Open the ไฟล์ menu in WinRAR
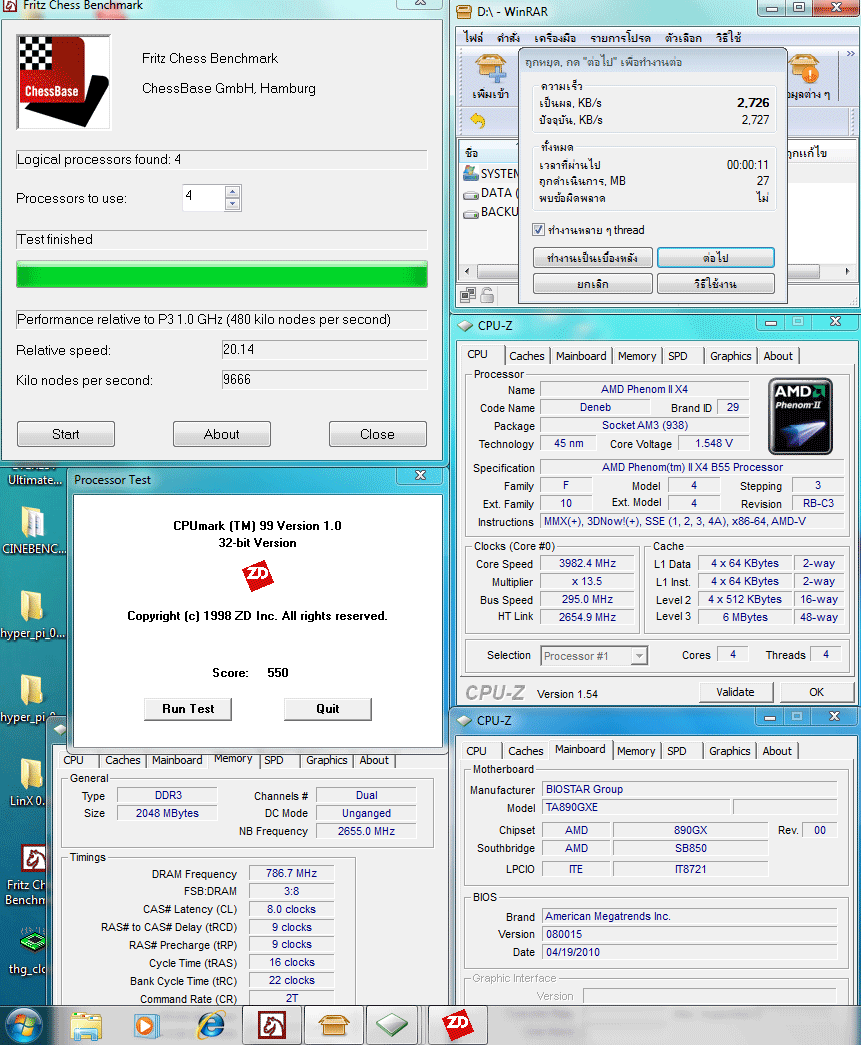 [473, 37]
